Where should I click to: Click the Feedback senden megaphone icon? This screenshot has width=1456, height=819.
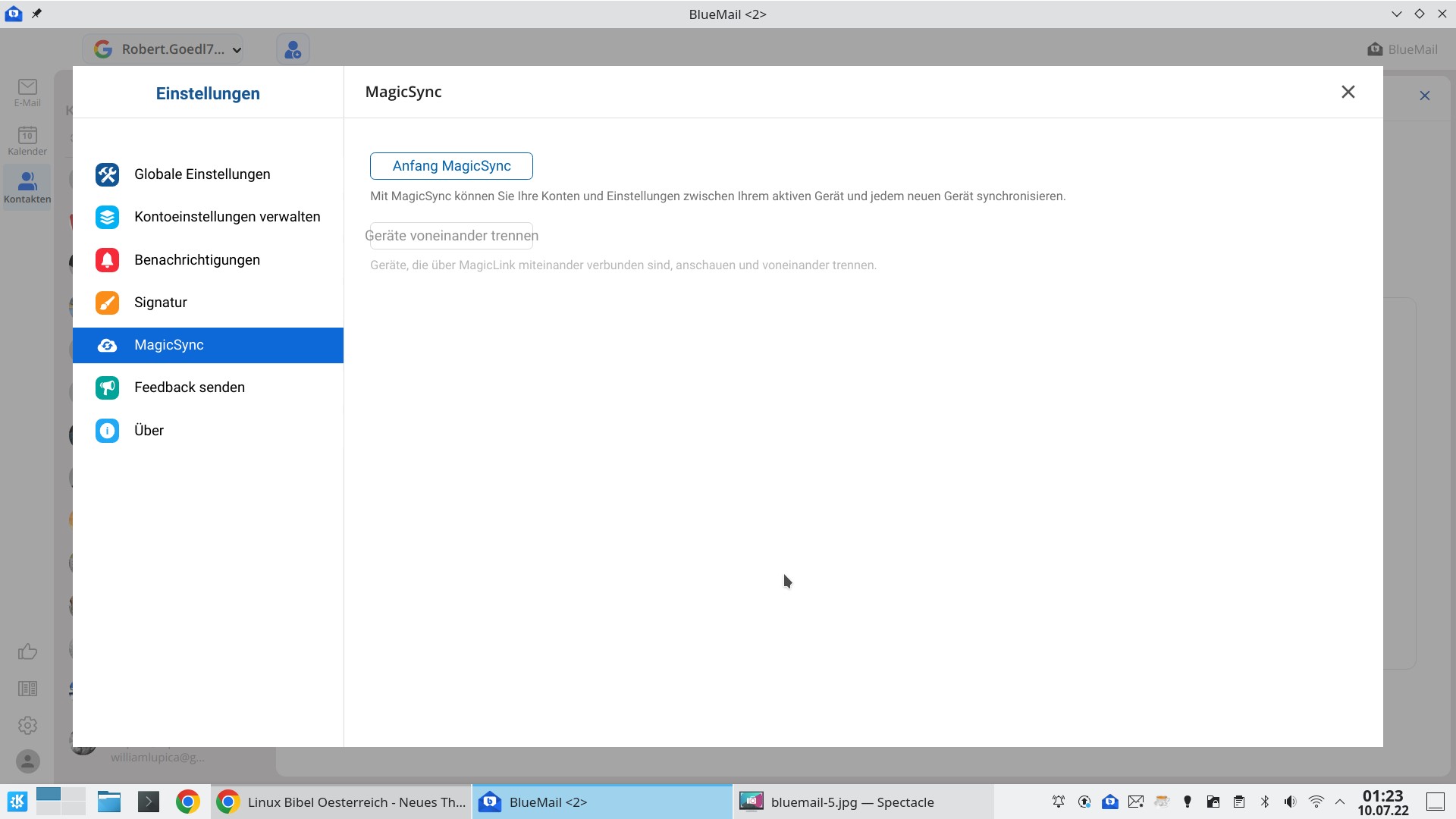click(107, 388)
